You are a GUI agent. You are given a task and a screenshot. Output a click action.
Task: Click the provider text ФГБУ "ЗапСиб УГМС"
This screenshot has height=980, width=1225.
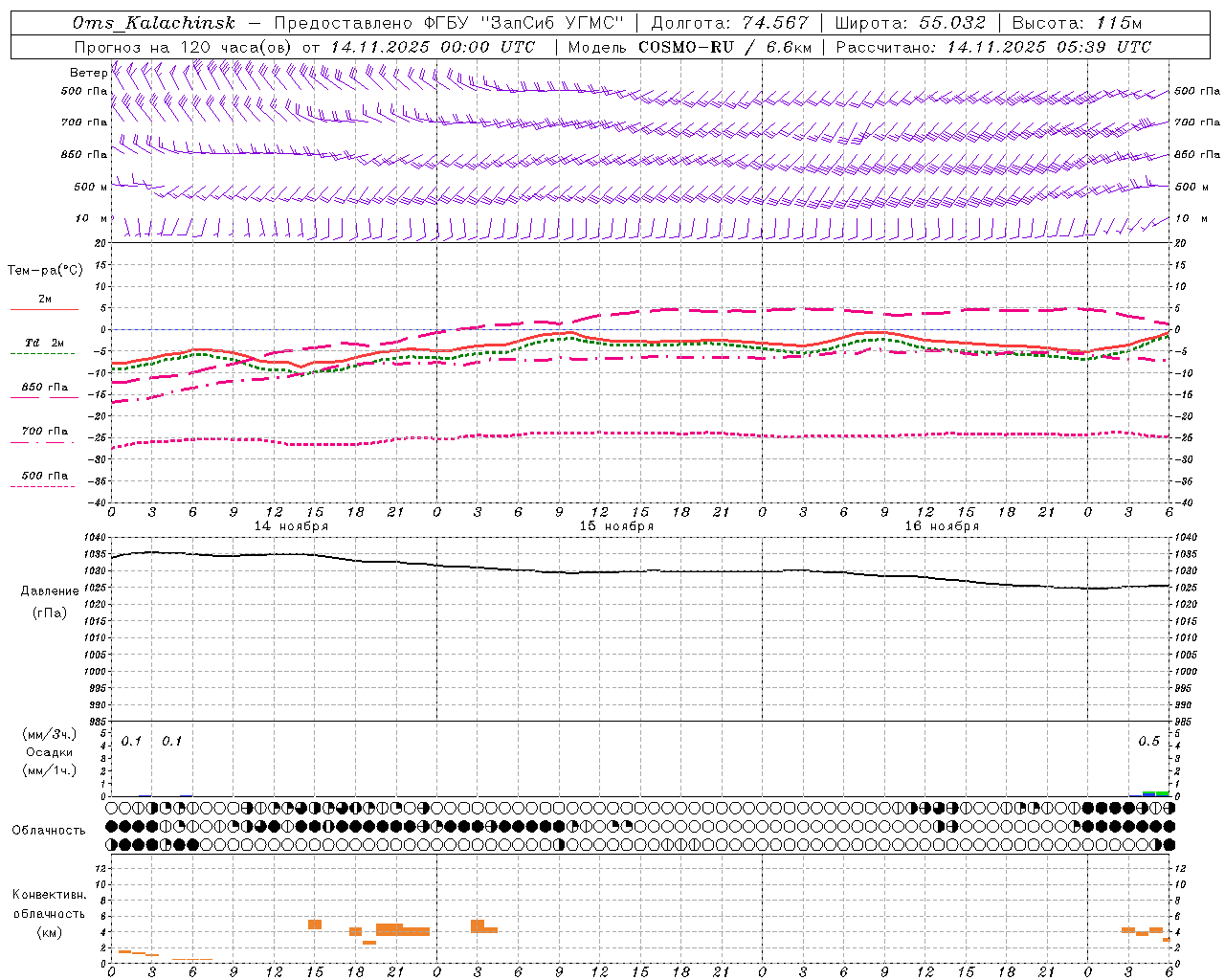pyautogui.click(x=523, y=23)
